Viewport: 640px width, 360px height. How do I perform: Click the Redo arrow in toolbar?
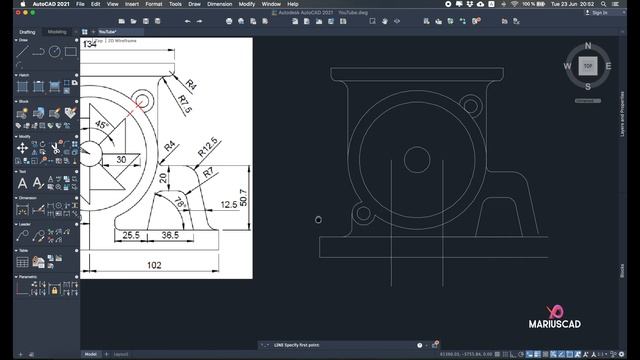click(x=199, y=21)
